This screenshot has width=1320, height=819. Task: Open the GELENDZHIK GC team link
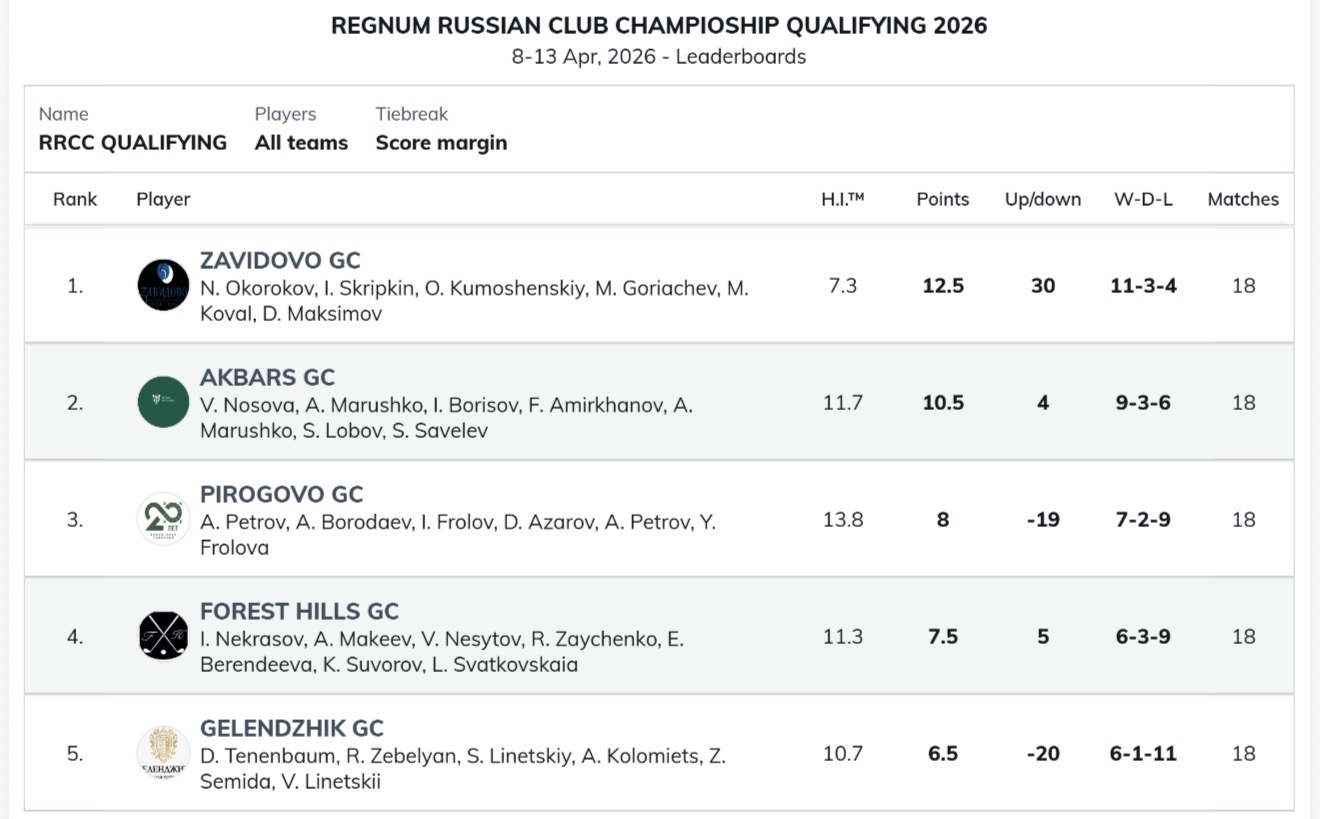pos(292,728)
